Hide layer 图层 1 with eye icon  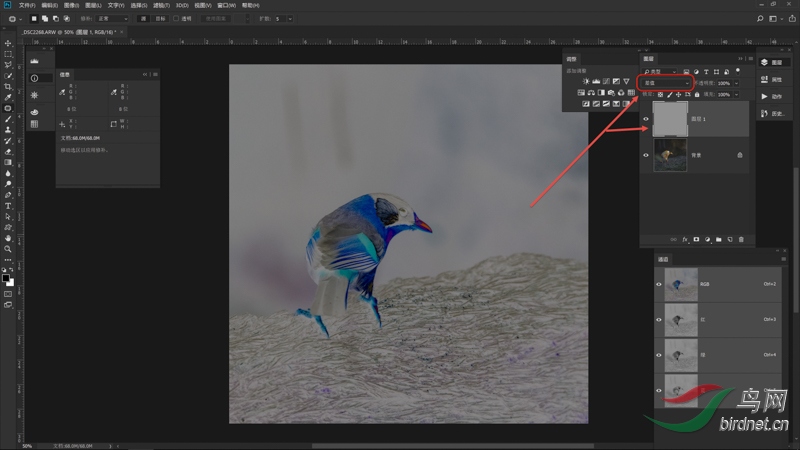tap(646, 119)
